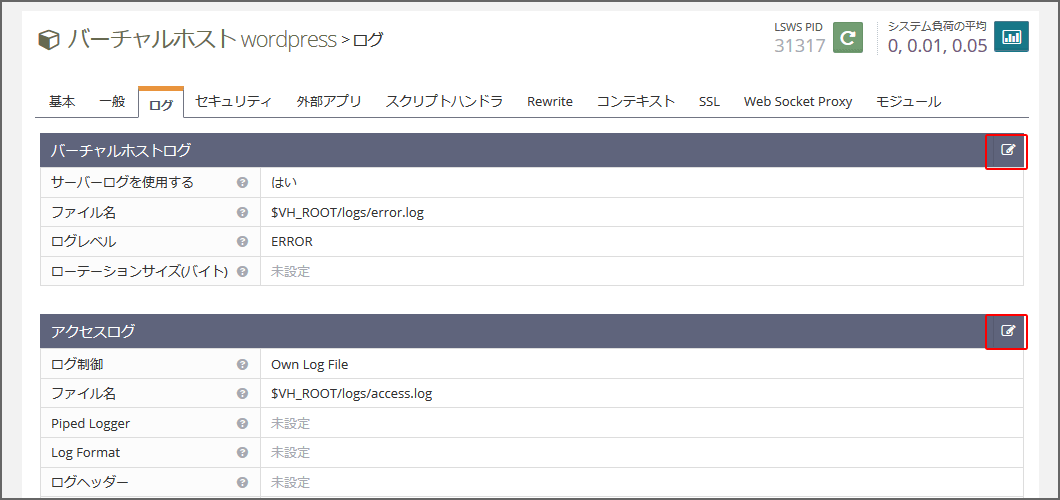
Task: Show help for ファイル名 in access log
Action: (x=241, y=393)
